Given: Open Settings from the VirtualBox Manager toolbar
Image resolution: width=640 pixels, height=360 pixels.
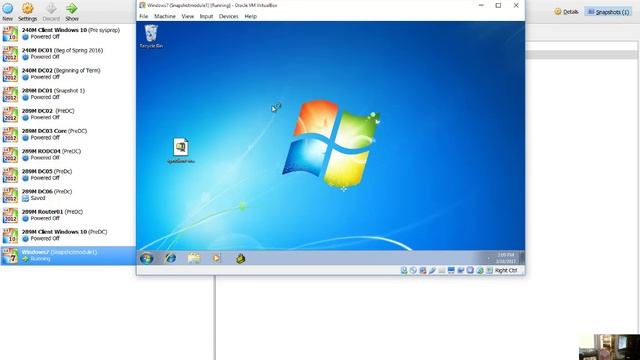Looking at the screenshot, I should pyautogui.click(x=27, y=11).
